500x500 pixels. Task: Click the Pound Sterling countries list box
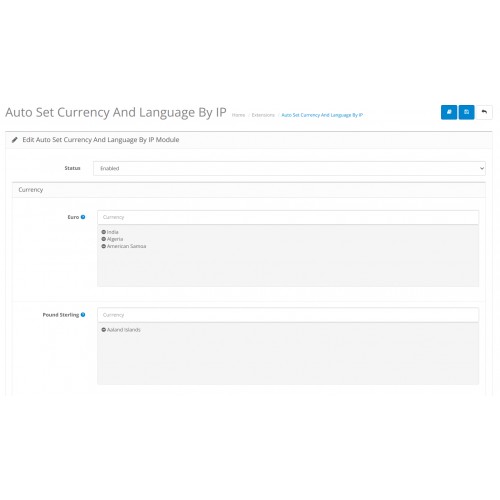[x=288, y=354]
